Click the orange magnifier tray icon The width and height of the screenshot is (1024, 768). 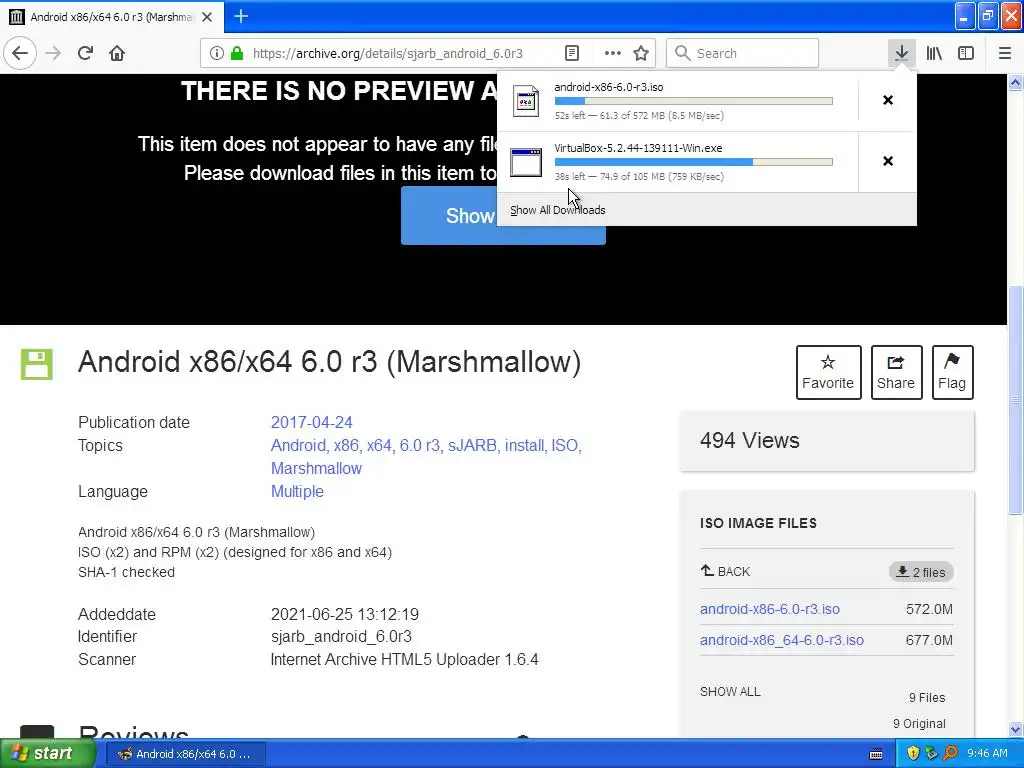pos(950,754)
